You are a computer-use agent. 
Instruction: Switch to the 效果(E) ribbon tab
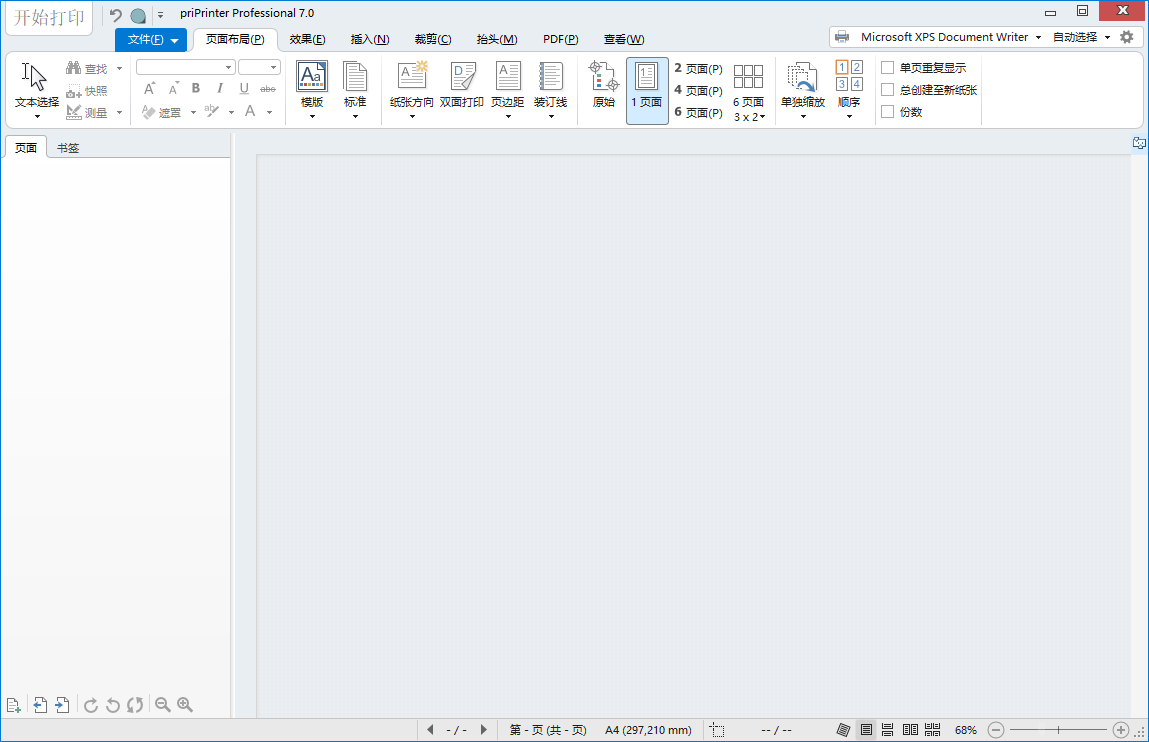point(307,39)
